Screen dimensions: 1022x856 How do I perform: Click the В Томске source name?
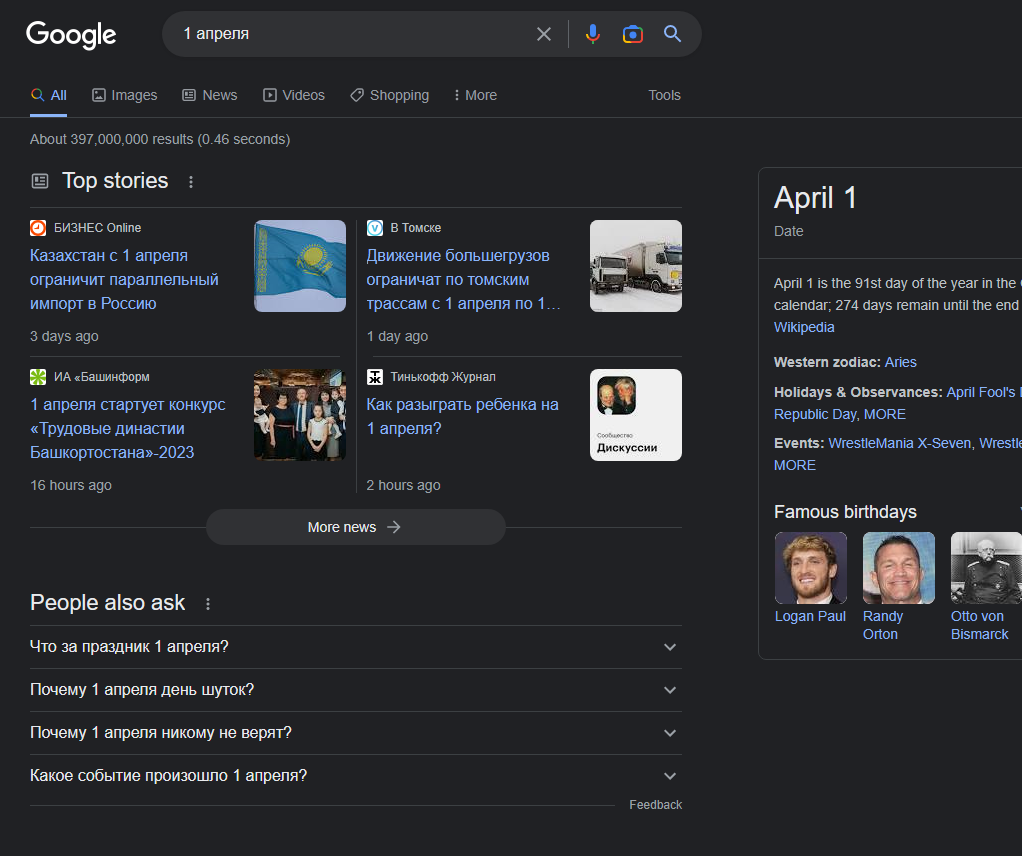415,228
